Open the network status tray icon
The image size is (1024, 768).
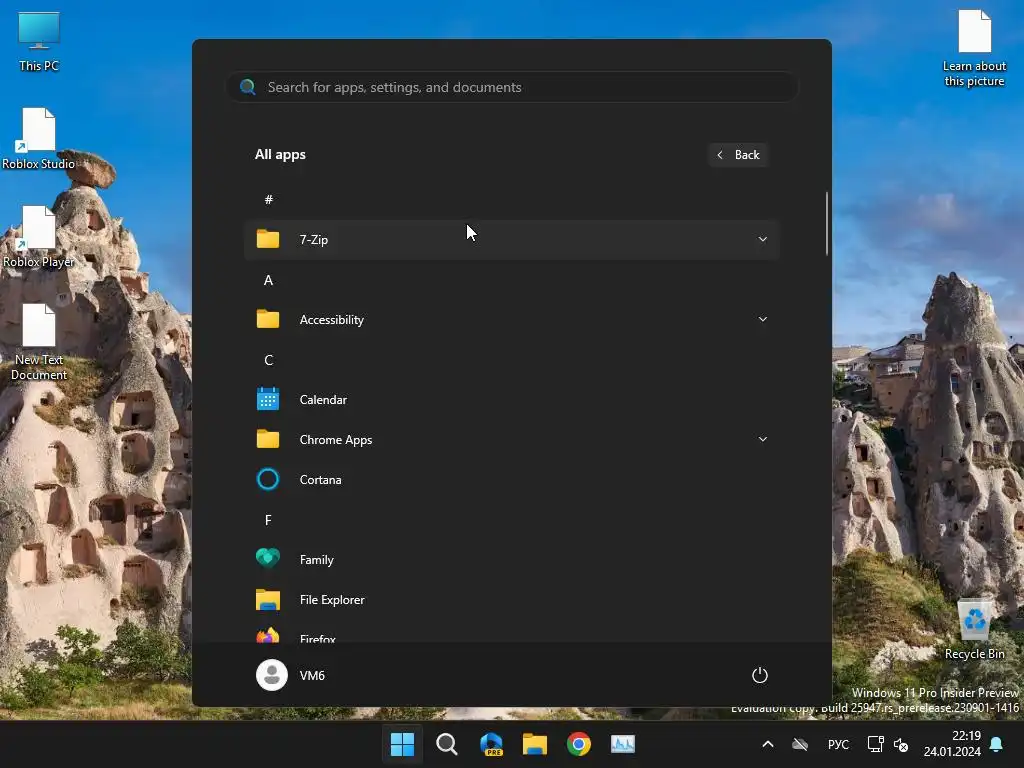876,744
